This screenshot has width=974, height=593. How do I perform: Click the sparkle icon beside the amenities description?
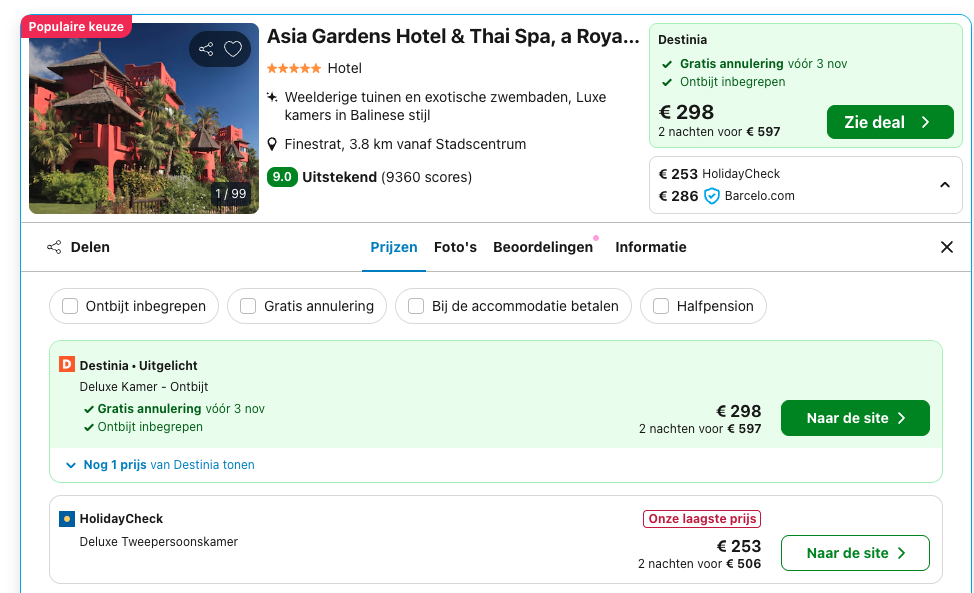272,97
